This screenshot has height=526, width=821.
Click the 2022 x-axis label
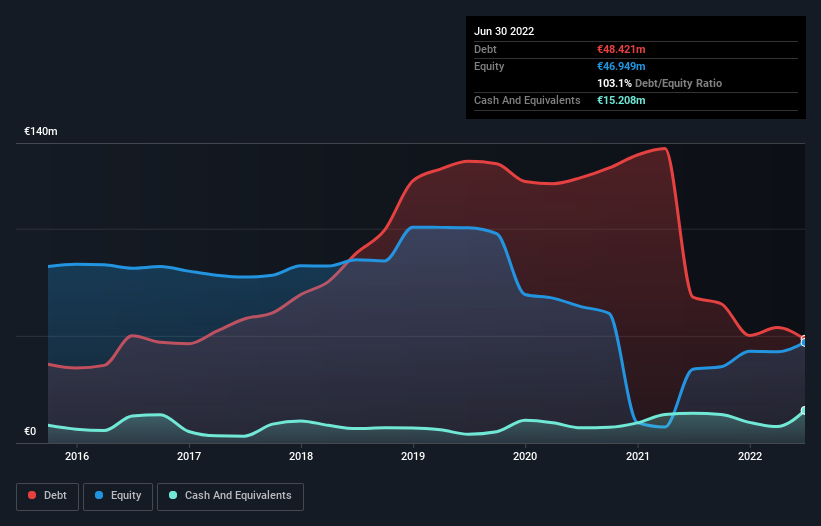tap(750, 456)
